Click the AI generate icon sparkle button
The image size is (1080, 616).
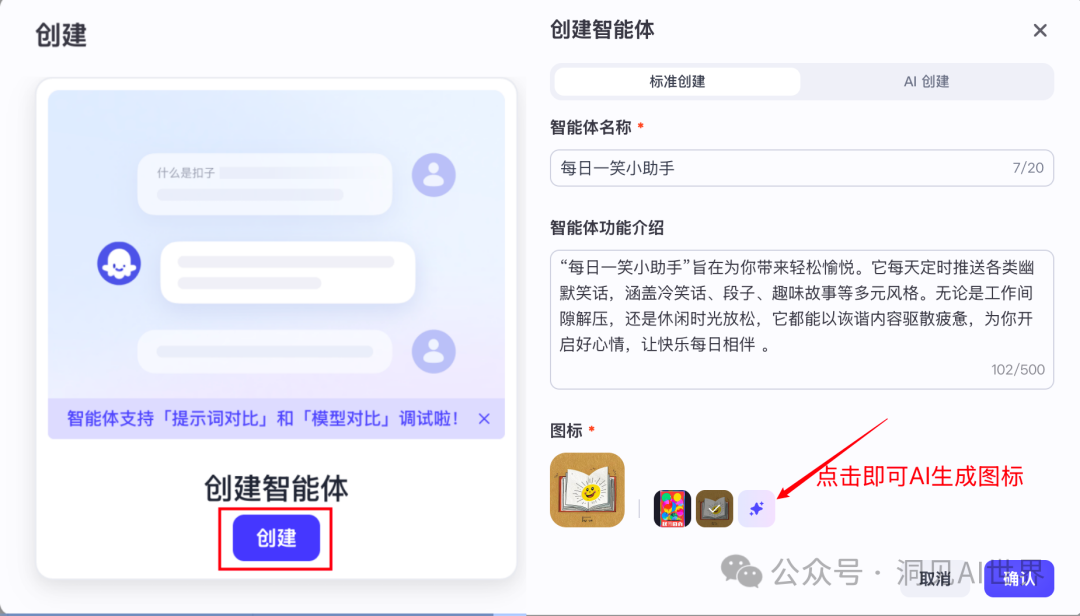point(756,509)
